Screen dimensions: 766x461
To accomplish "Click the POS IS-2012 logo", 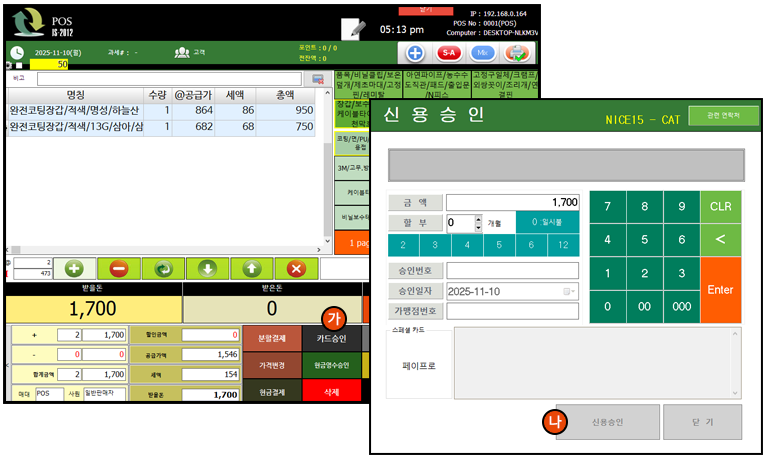I will coord(43,23).
